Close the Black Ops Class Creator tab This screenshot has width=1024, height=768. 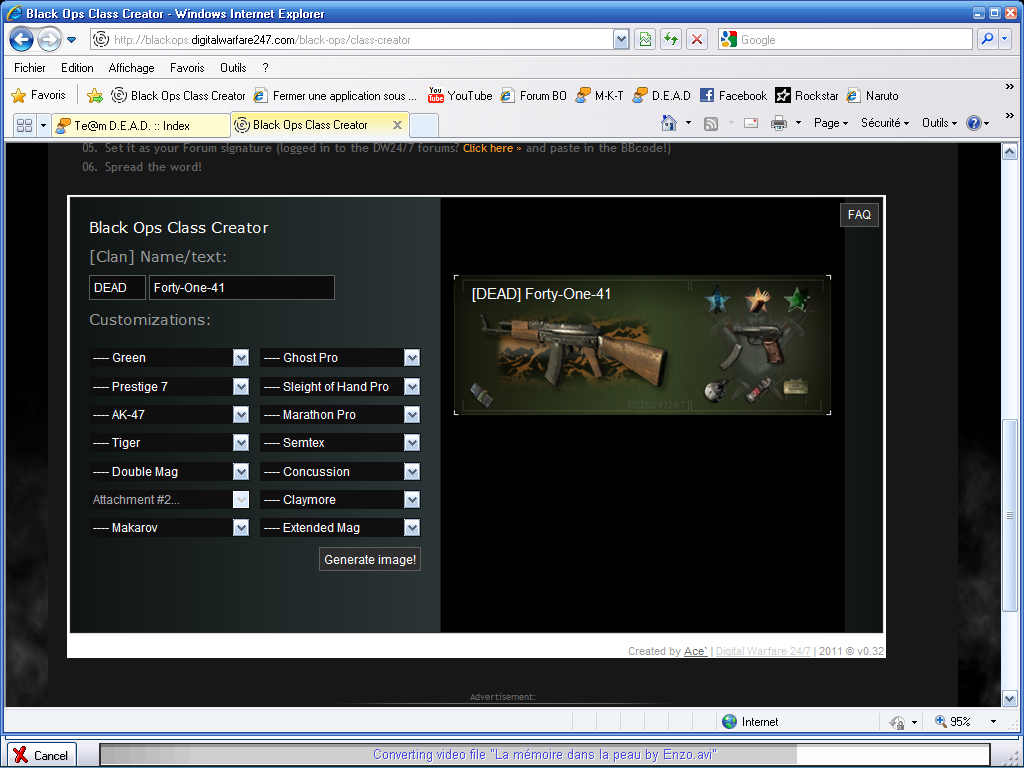(x=397, y=125)
